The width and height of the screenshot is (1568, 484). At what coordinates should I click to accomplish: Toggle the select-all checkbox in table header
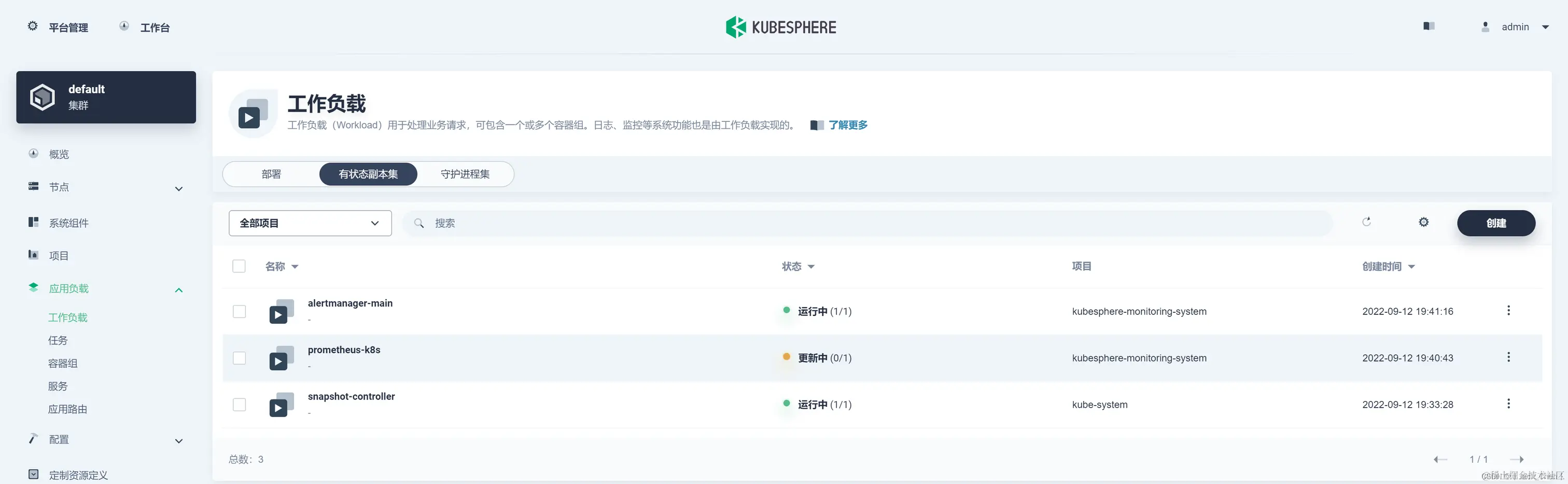tap(239, 267)
